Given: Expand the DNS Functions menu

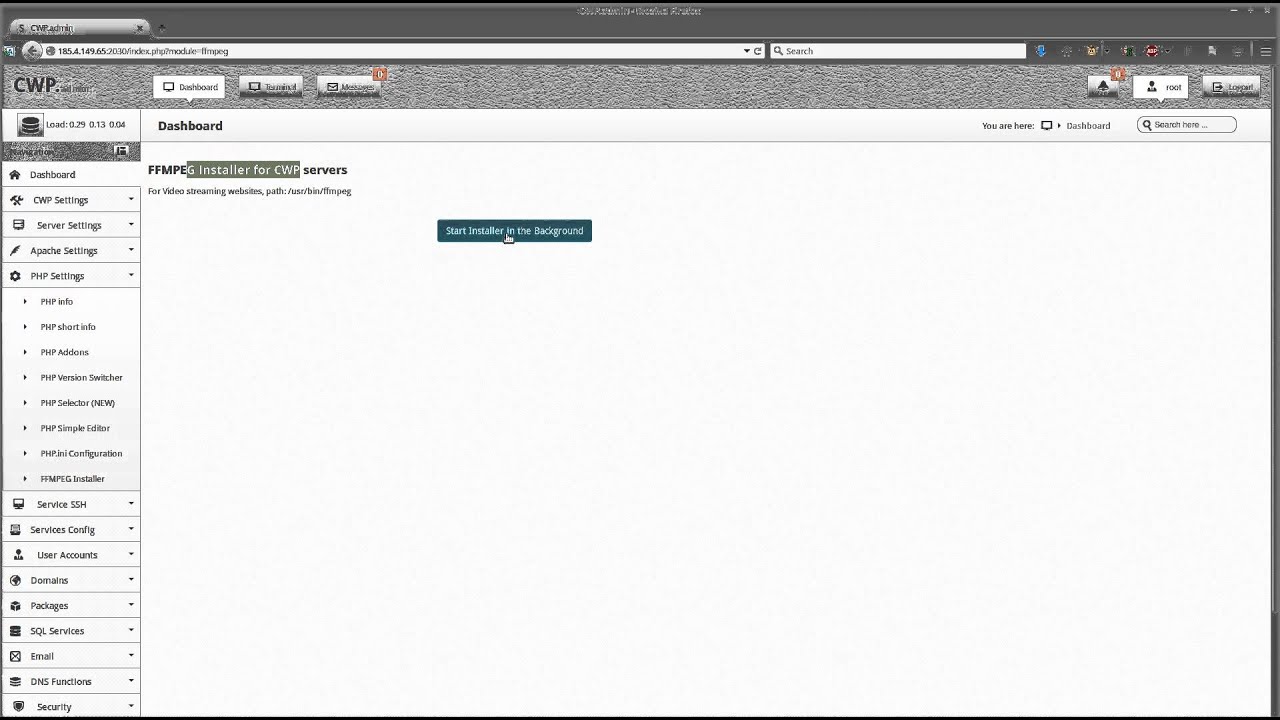Looking at the screenshot, I should (x=70, y=682).
